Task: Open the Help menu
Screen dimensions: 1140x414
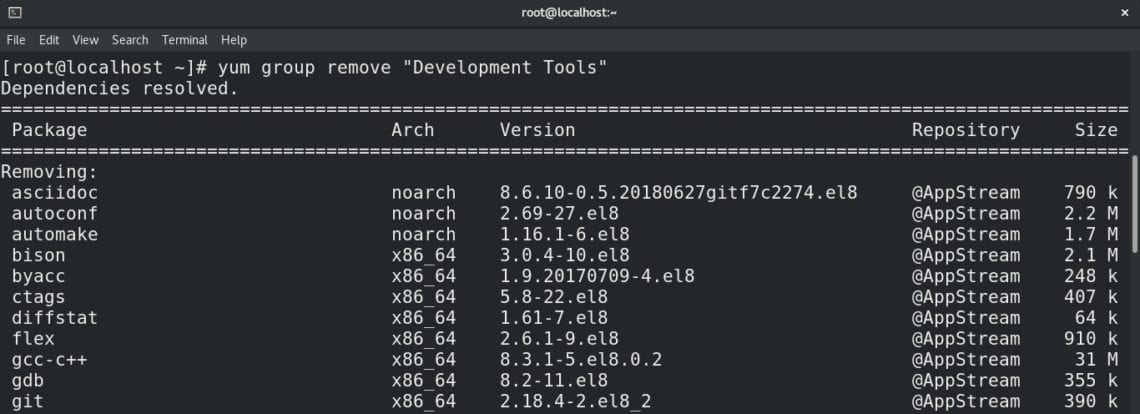Action: [x=233, y=40]
